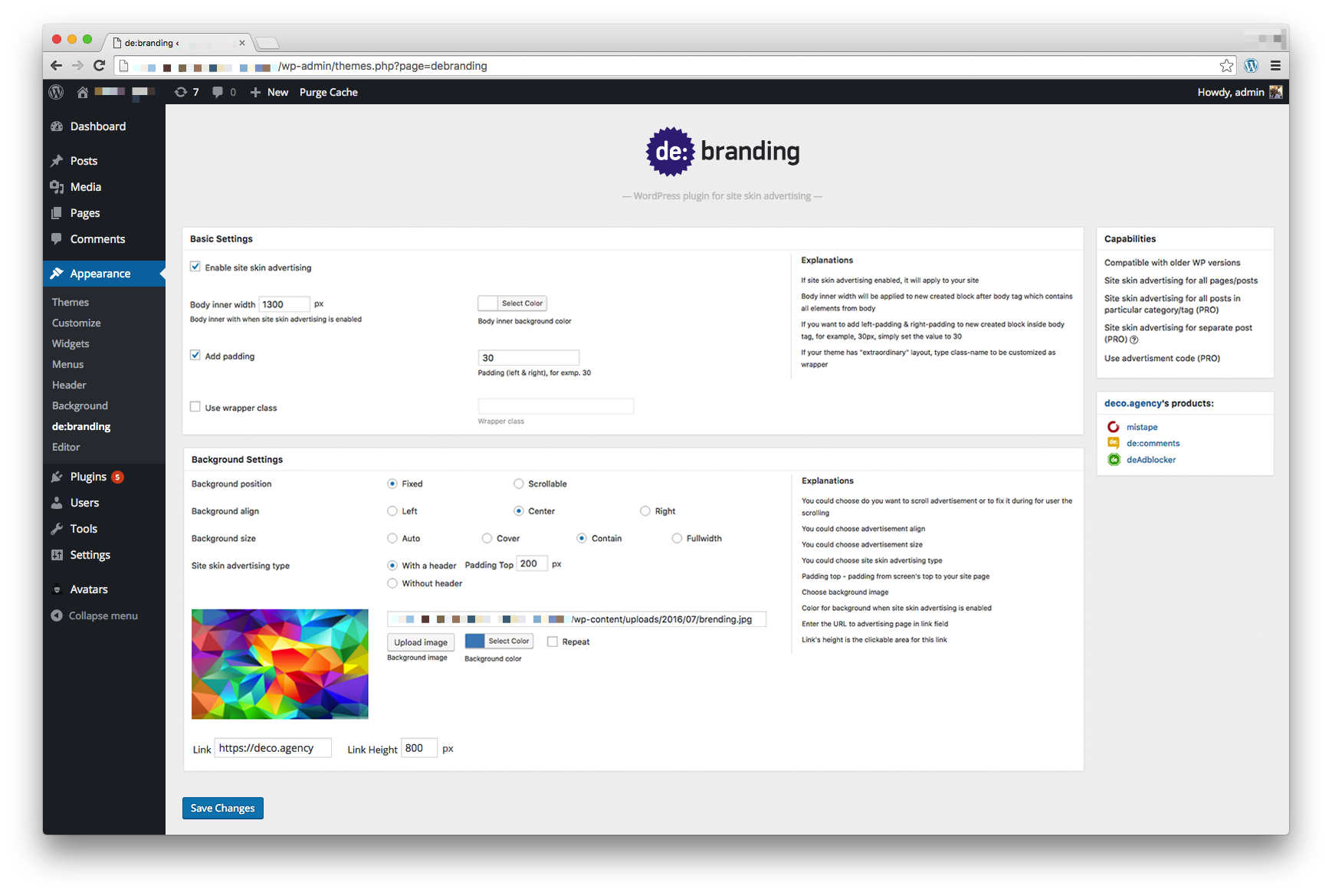Open the deco.agency link in products panel
This screenshot has width=1332, height=896.
[1133, 403]
